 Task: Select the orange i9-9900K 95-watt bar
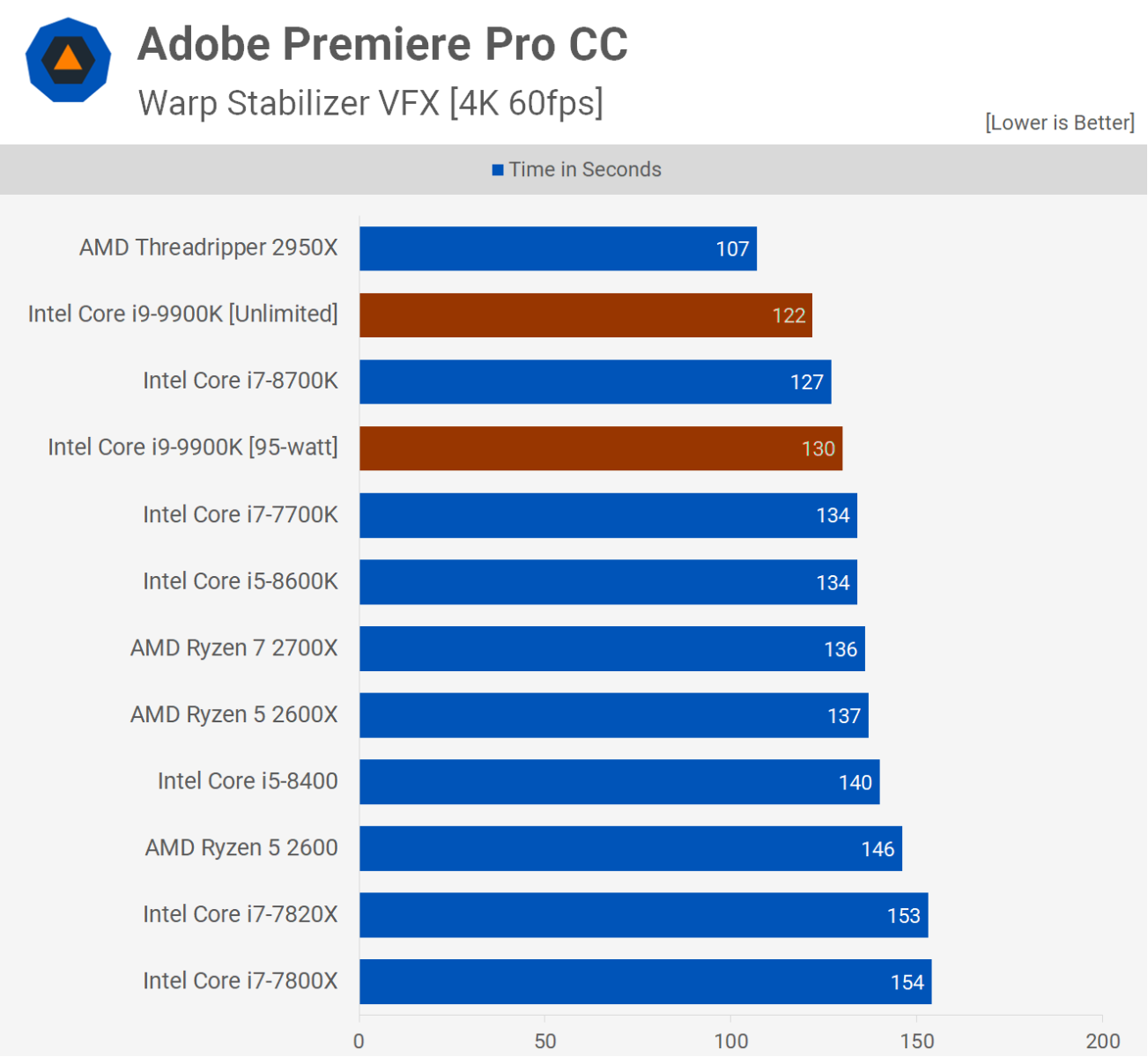click(x=600, y=448)
